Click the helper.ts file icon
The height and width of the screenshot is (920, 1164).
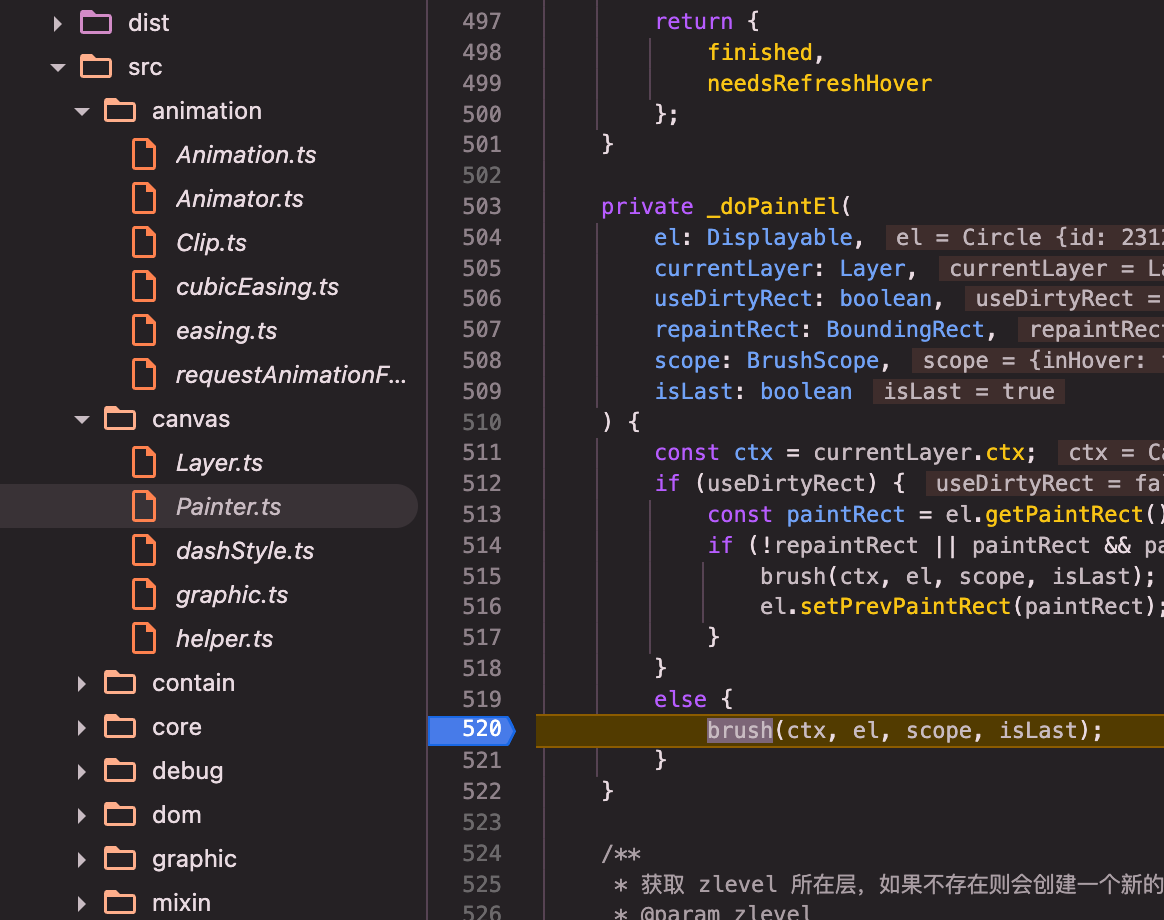tap(145, 639)
